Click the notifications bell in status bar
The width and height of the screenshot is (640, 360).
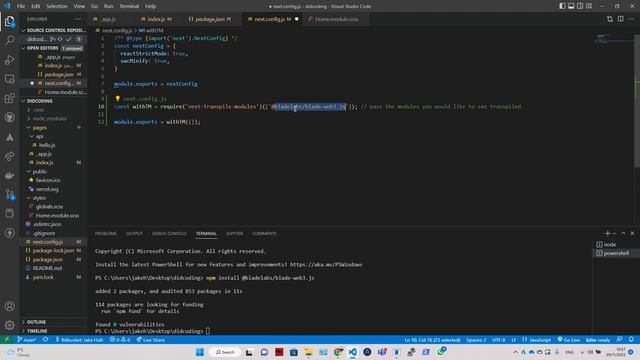pos(631,340)
